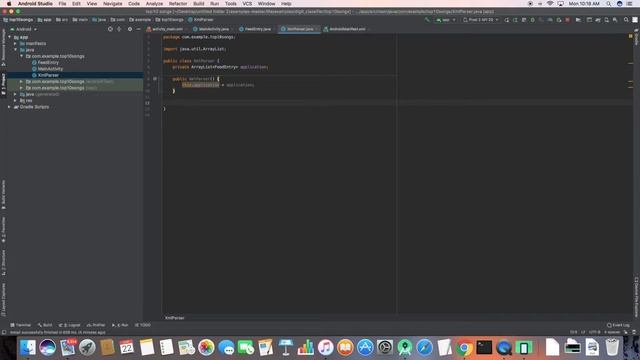Open Finder from the dock
Image resolution: width=640 pixels, height=360 pixels.
(28, 348)
